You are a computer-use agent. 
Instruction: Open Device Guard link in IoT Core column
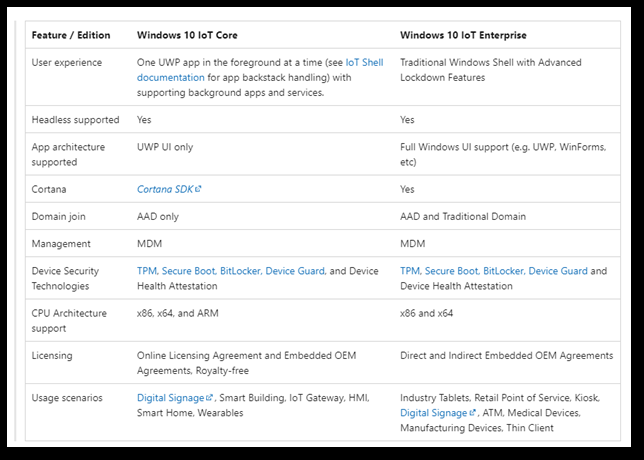click(x=297, y=271)
